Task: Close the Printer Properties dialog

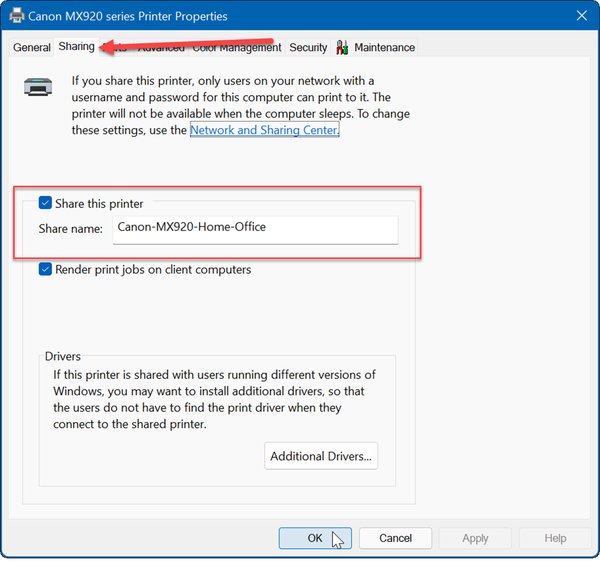Action: point(581,16)
